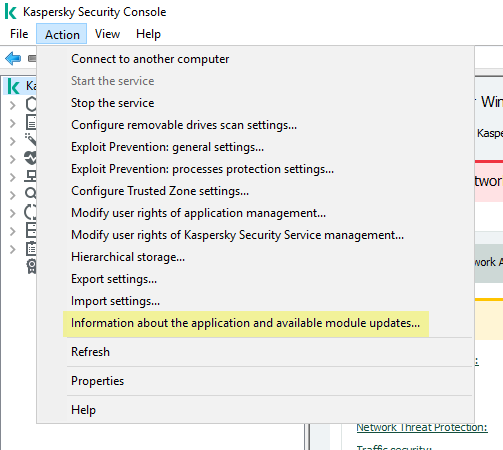
Task: Choose Connect to another computer
Action: (x=255, y=59)
